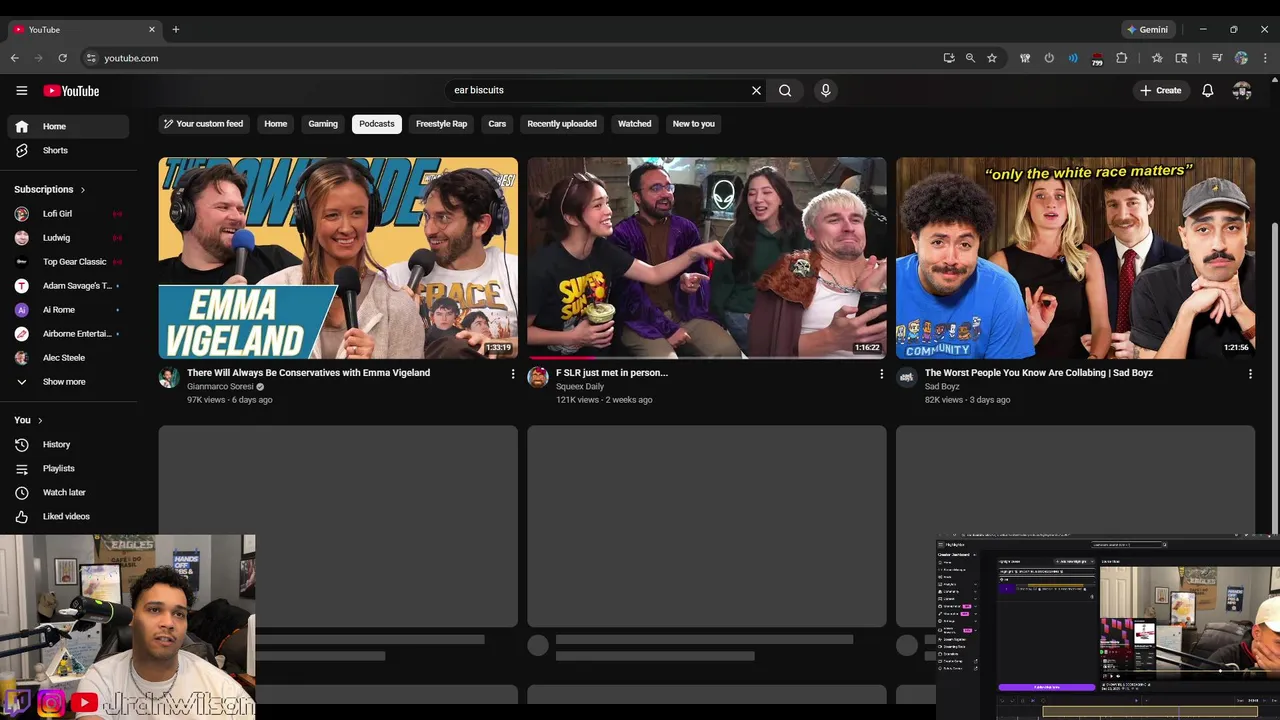Submit search with the magnifier button
1280x720 pixels.
pos(785,90)
